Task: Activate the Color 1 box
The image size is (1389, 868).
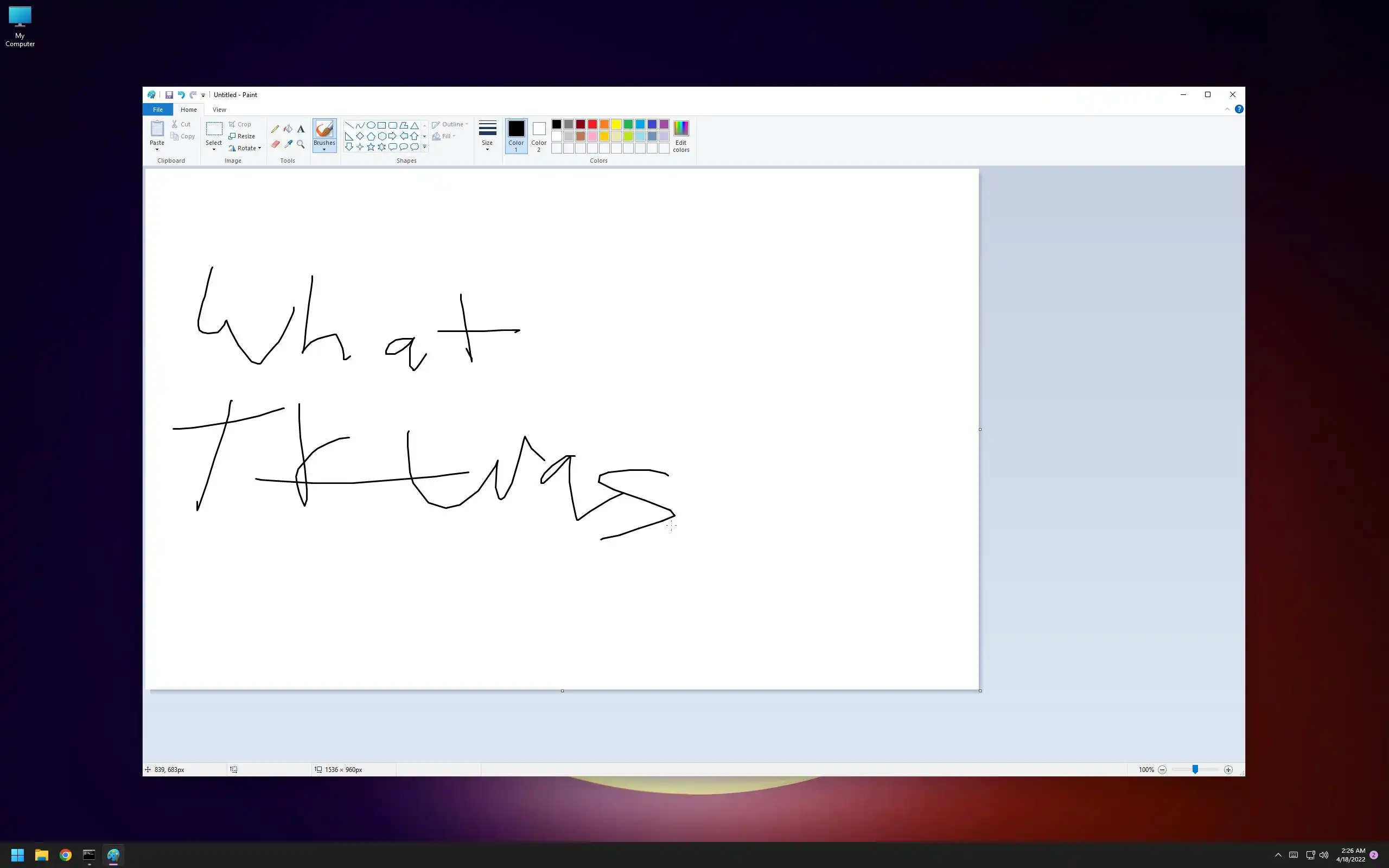Action: [516, 136]
